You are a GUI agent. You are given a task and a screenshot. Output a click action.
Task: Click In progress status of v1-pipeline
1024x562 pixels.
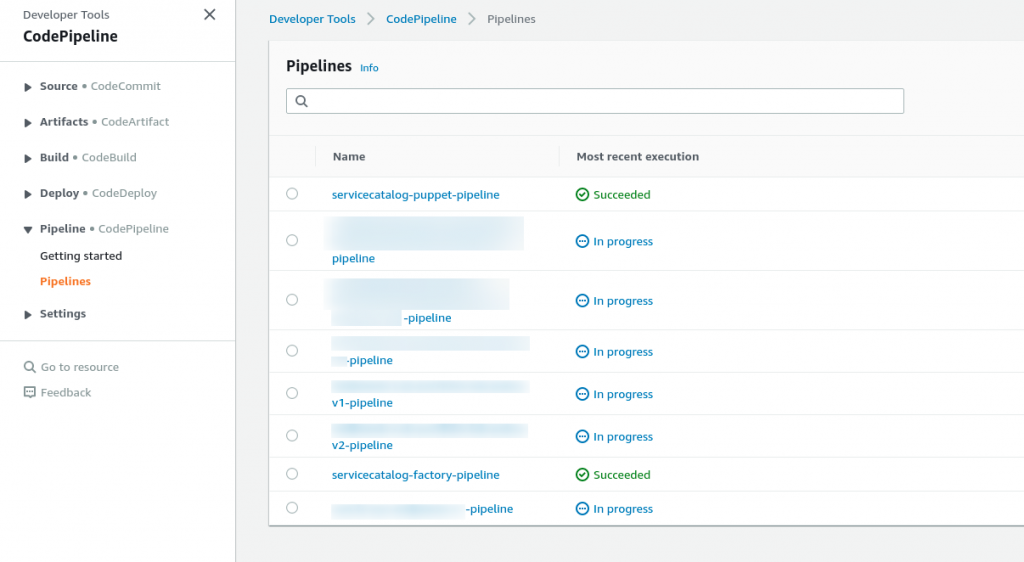(x=614, y=394)
